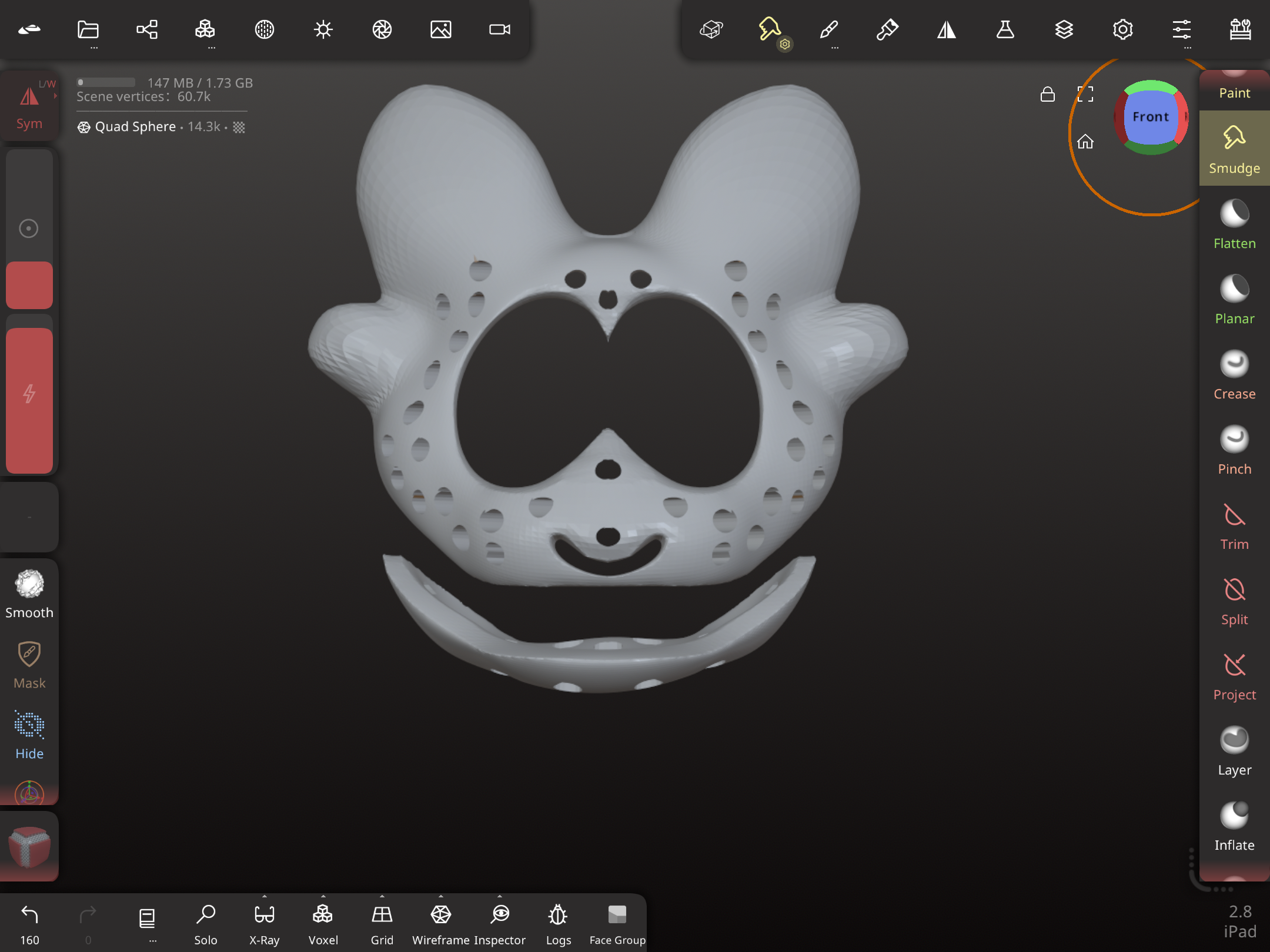The height and width of the screenshot is (952, 1270).
Task: Select the Inflate tool
Action: coord(1235,826)
